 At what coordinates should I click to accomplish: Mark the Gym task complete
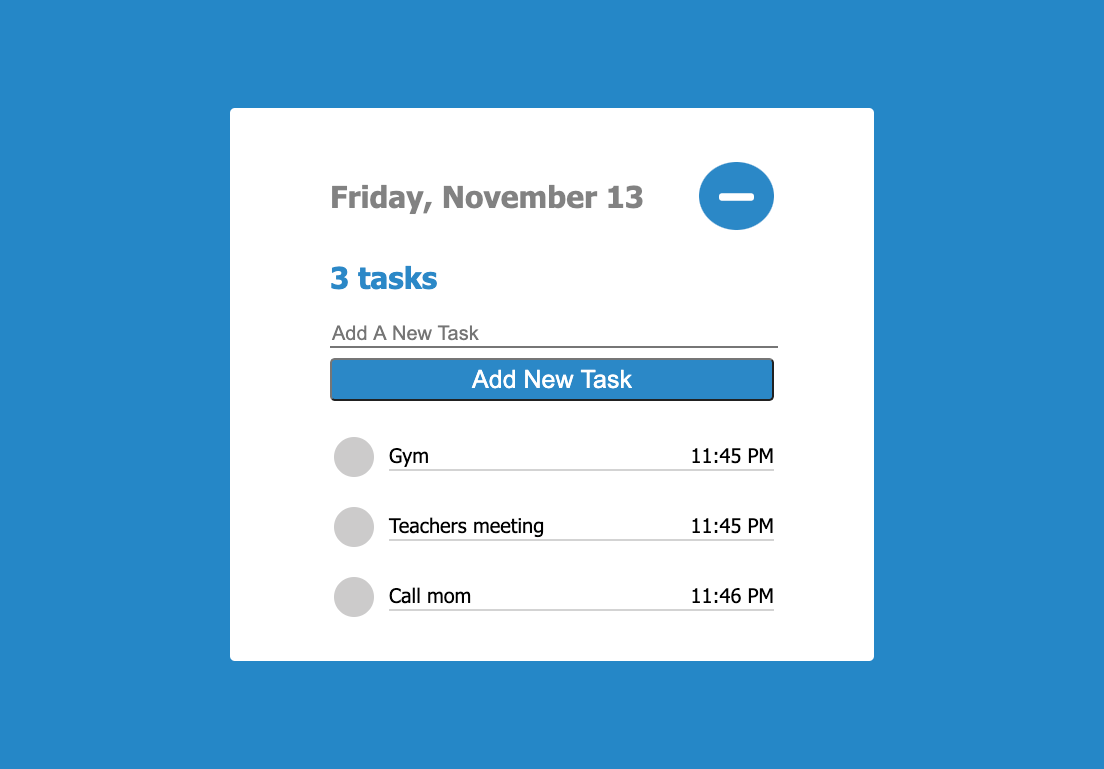click(x=353, y=456)
